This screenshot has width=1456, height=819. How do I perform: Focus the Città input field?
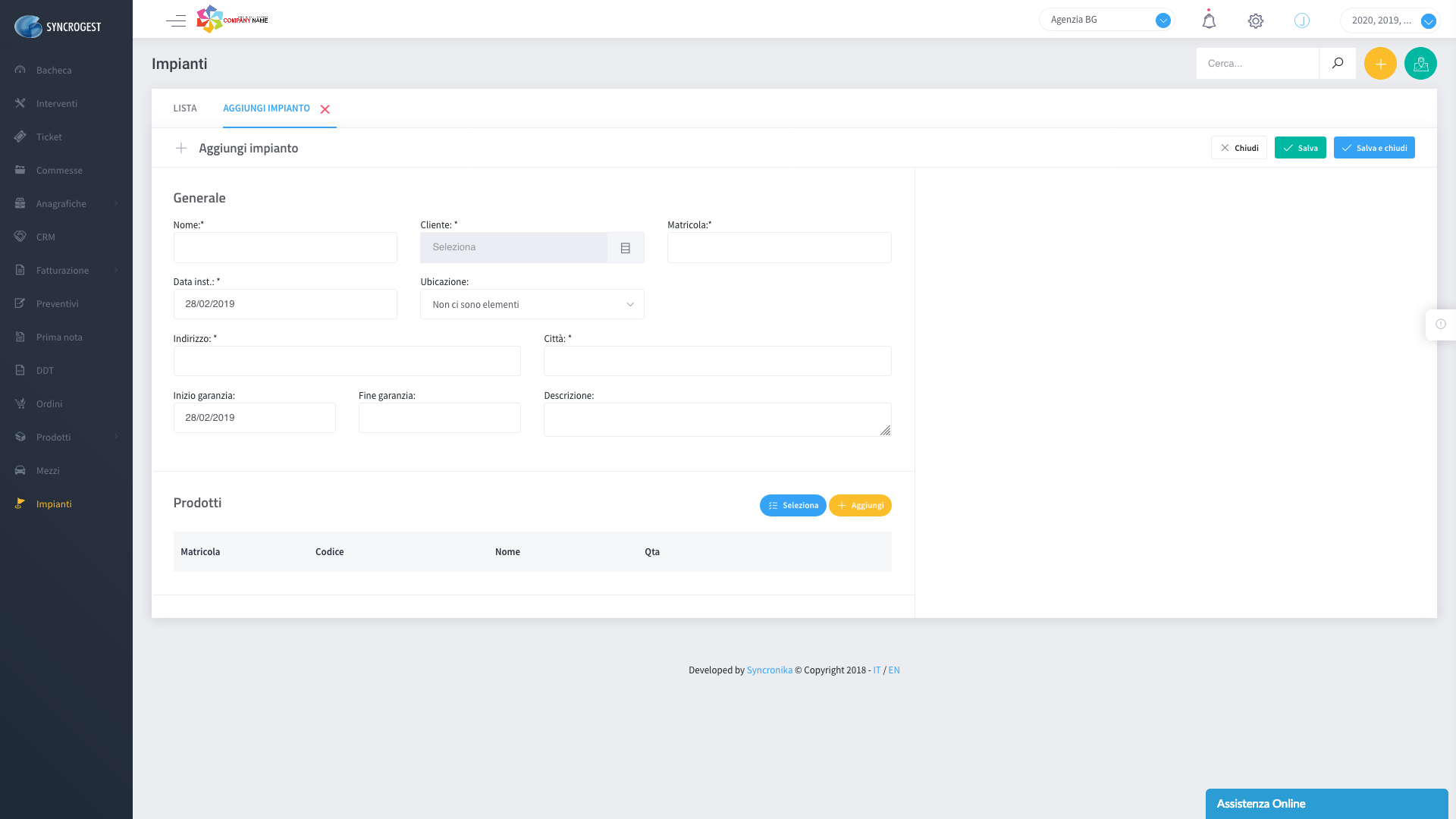click(x=717, y=361)
